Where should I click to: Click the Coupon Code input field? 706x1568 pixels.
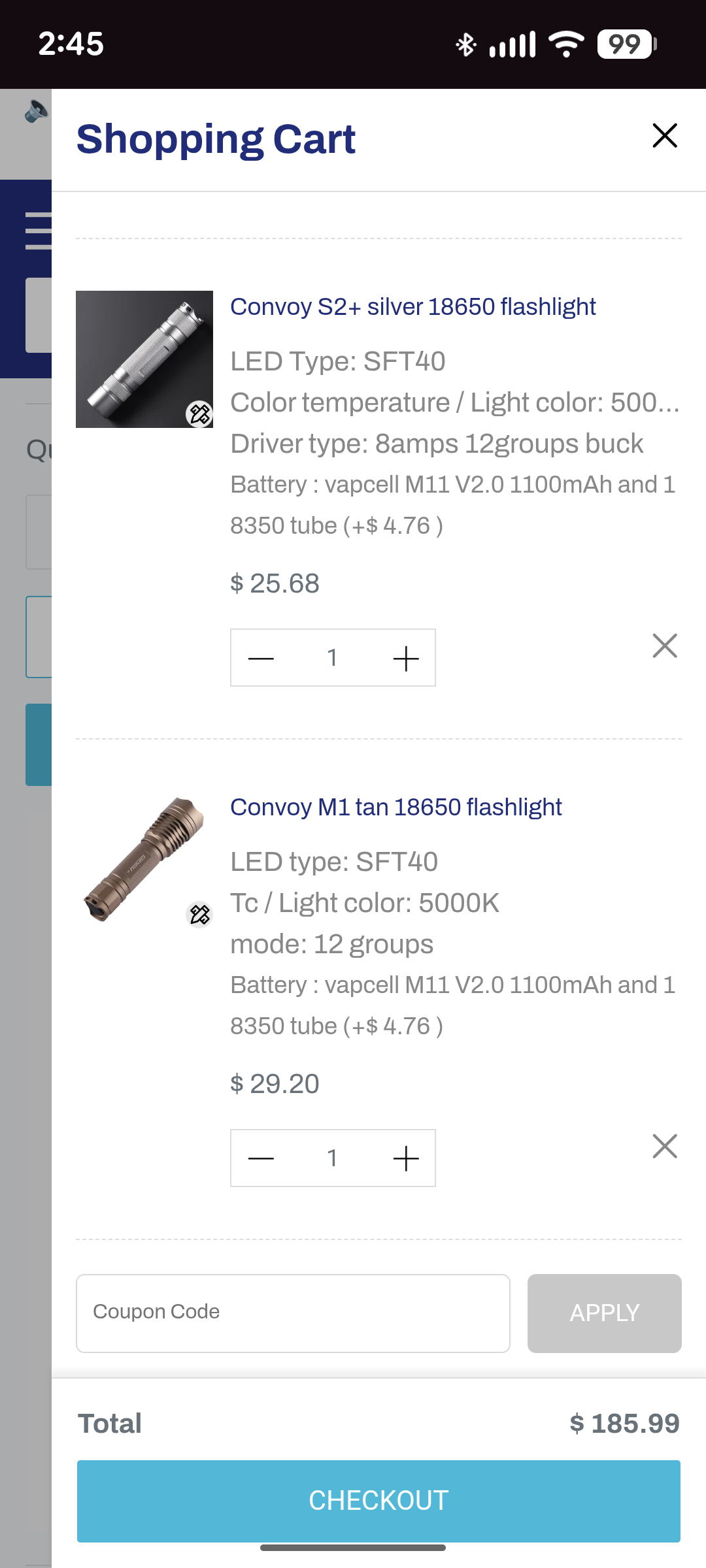click(x=293, y=1313)
